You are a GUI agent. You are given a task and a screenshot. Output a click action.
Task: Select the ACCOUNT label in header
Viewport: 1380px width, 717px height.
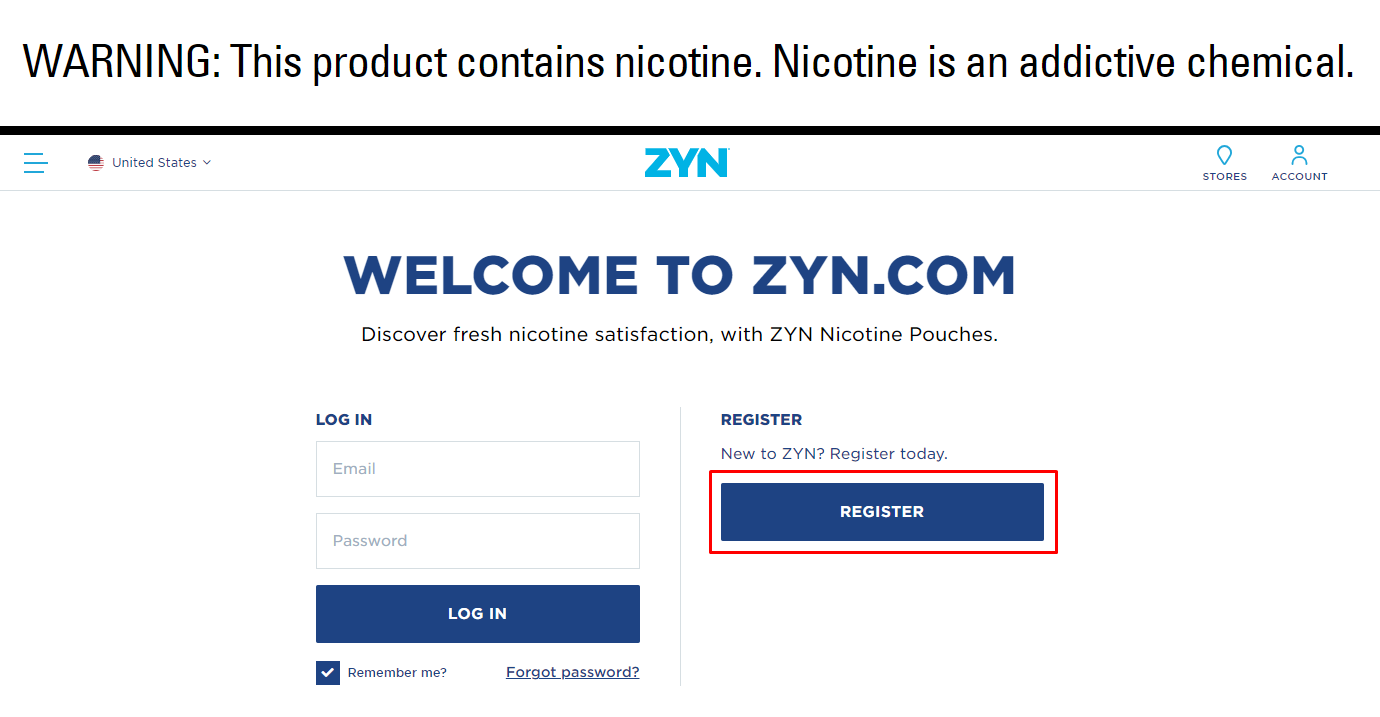(1300, 177)
